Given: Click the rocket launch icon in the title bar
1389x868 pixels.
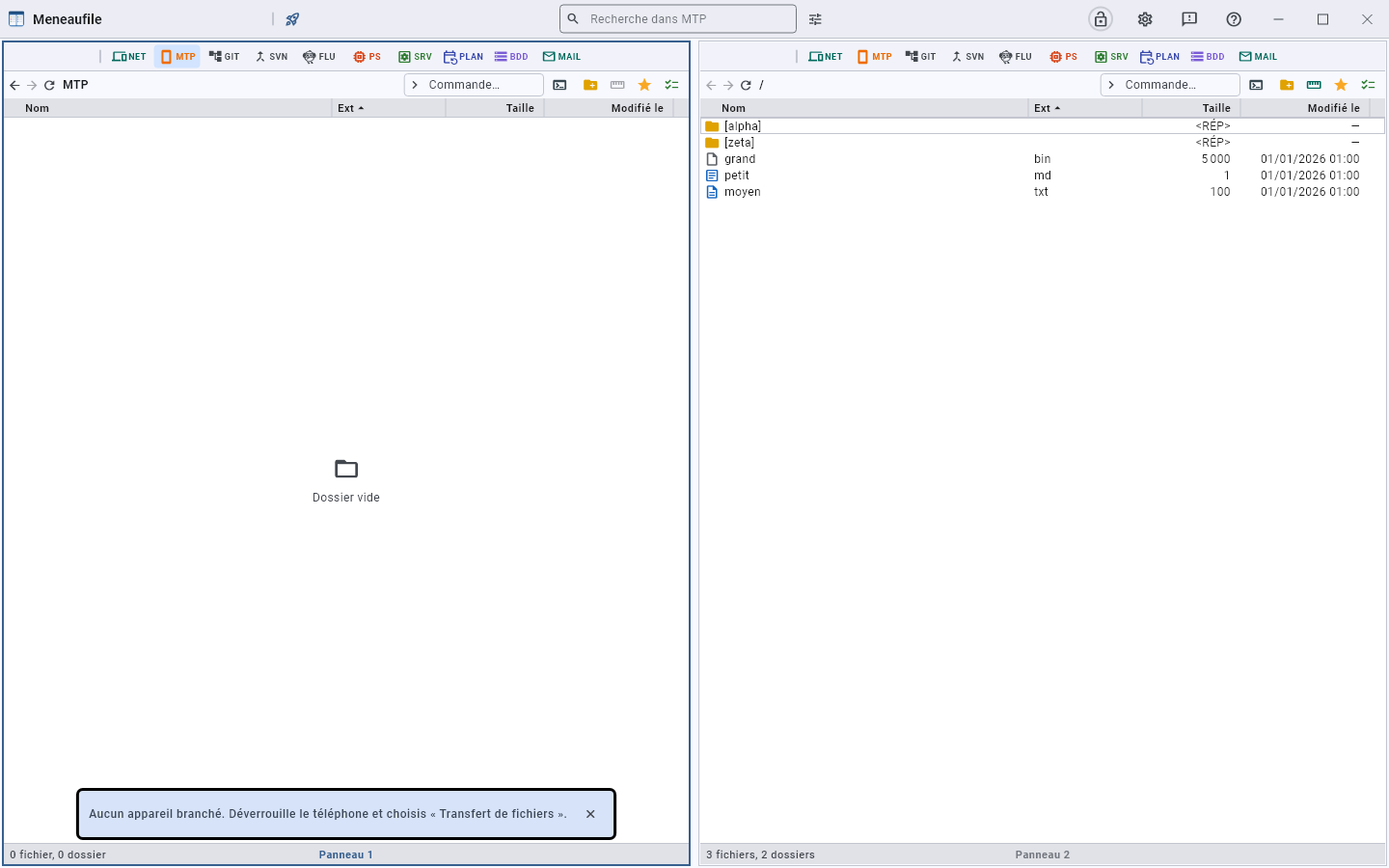Looking at the screenshot, I should point(292,19).
